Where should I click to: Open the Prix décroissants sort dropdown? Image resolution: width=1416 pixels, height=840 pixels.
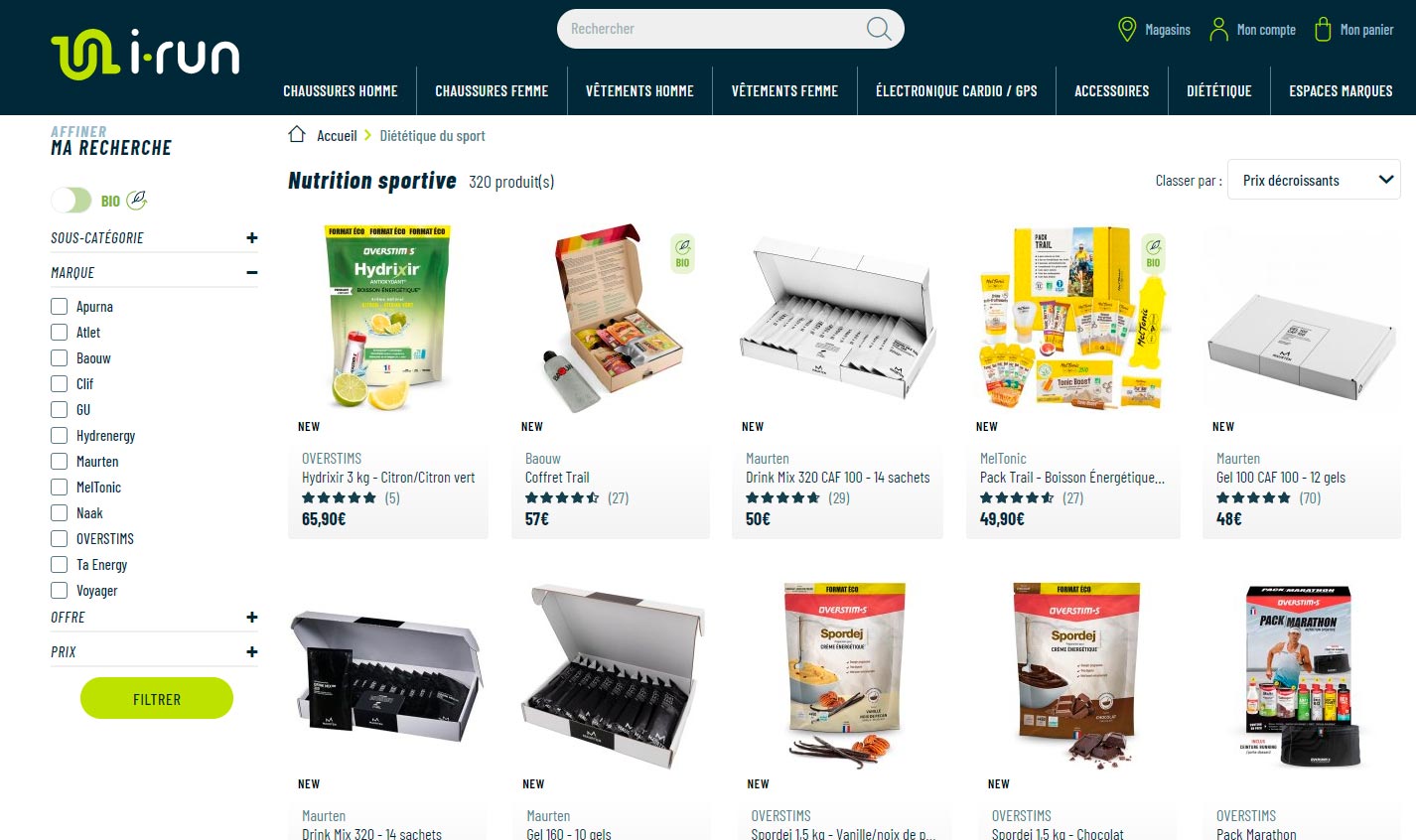tap(1314, 180)
